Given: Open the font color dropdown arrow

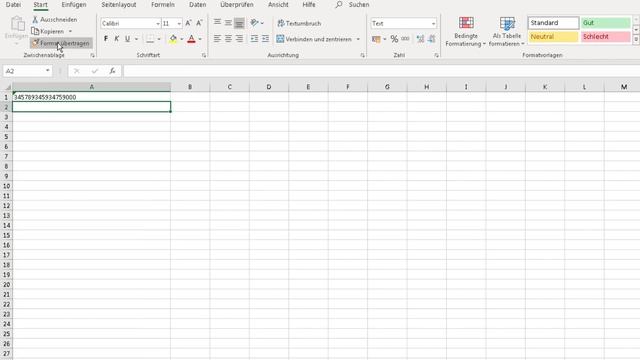Looking at the screenshot, I should point(200,39).
